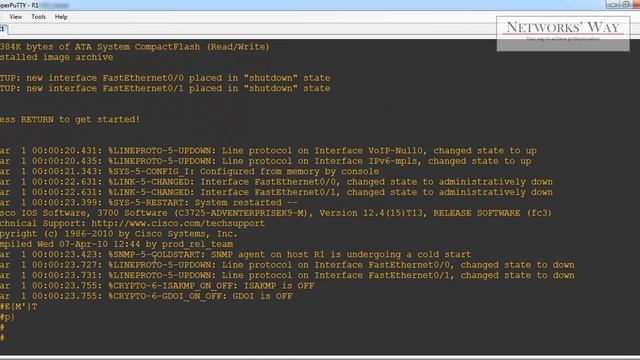Click the %SYS-5-CONFIG_I console log line
Viewport: 640px width, 360px height.
pos(189,171)
